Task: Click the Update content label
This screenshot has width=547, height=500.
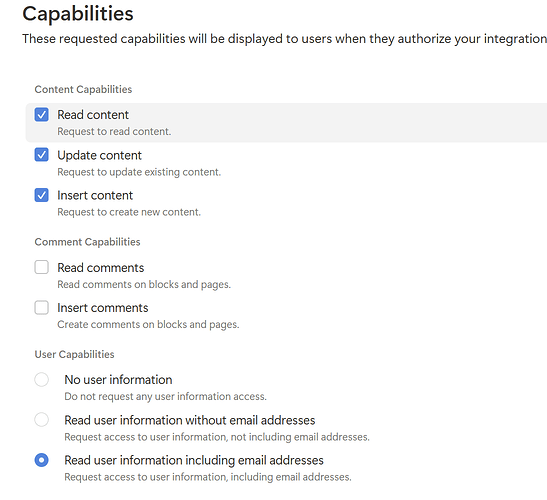Action: [x=99, y=155]
